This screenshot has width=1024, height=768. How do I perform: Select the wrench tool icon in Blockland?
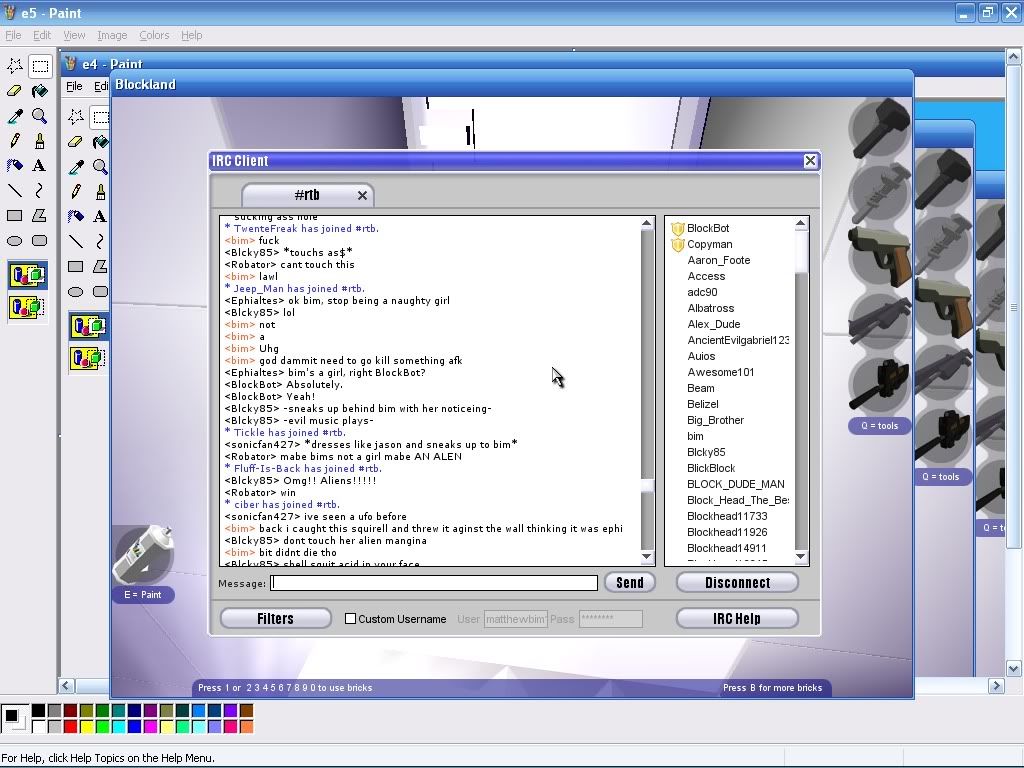880,193
